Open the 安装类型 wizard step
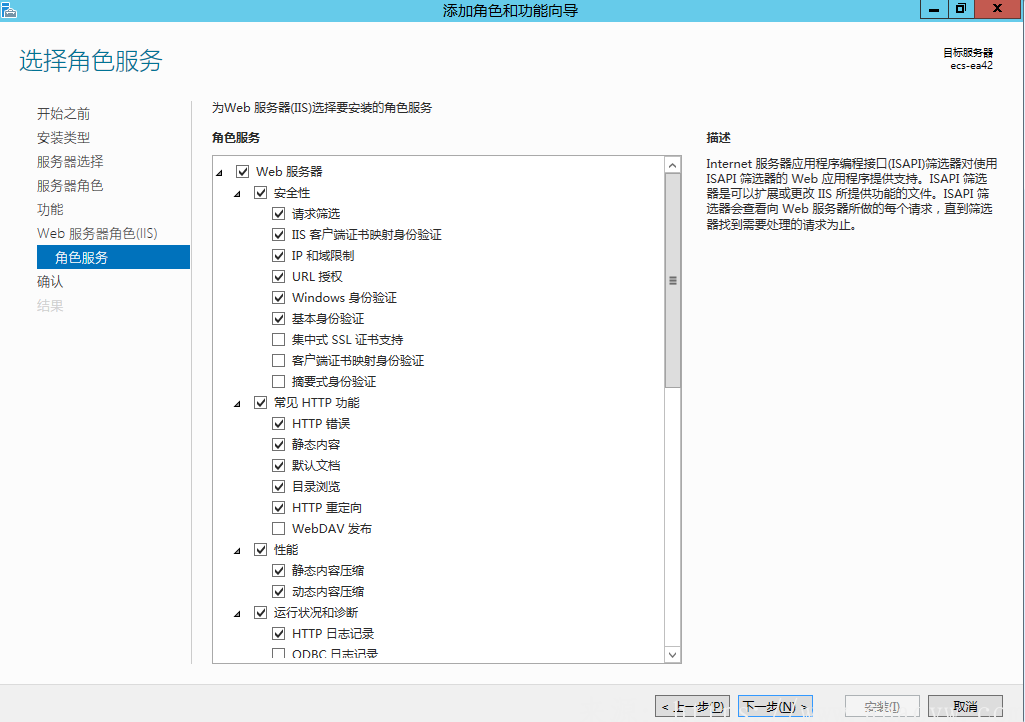 pyautogui.click(x=64, y=138)
